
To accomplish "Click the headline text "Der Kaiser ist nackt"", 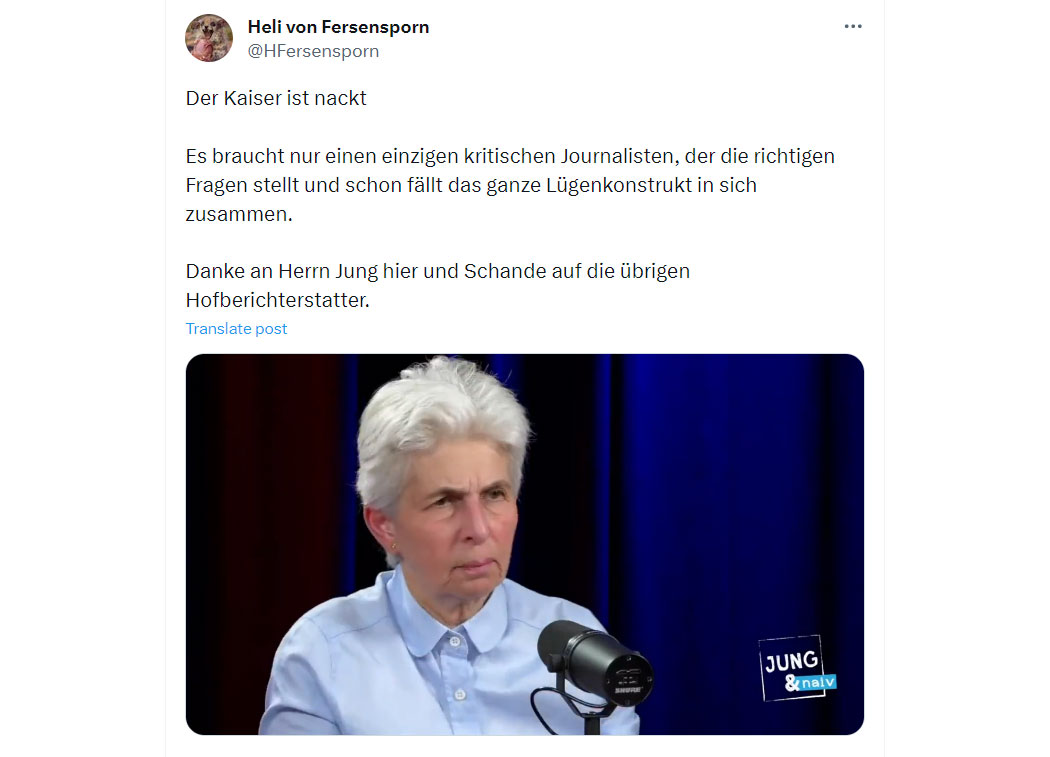I will click(276, 98).
